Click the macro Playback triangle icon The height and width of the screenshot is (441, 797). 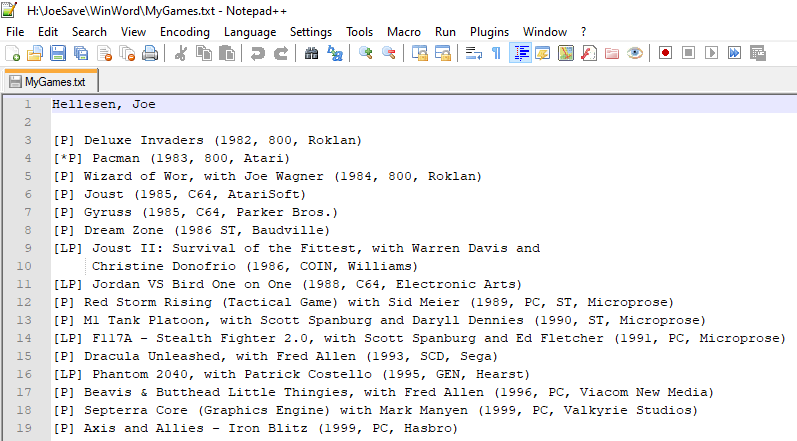[x=712, y=53]
